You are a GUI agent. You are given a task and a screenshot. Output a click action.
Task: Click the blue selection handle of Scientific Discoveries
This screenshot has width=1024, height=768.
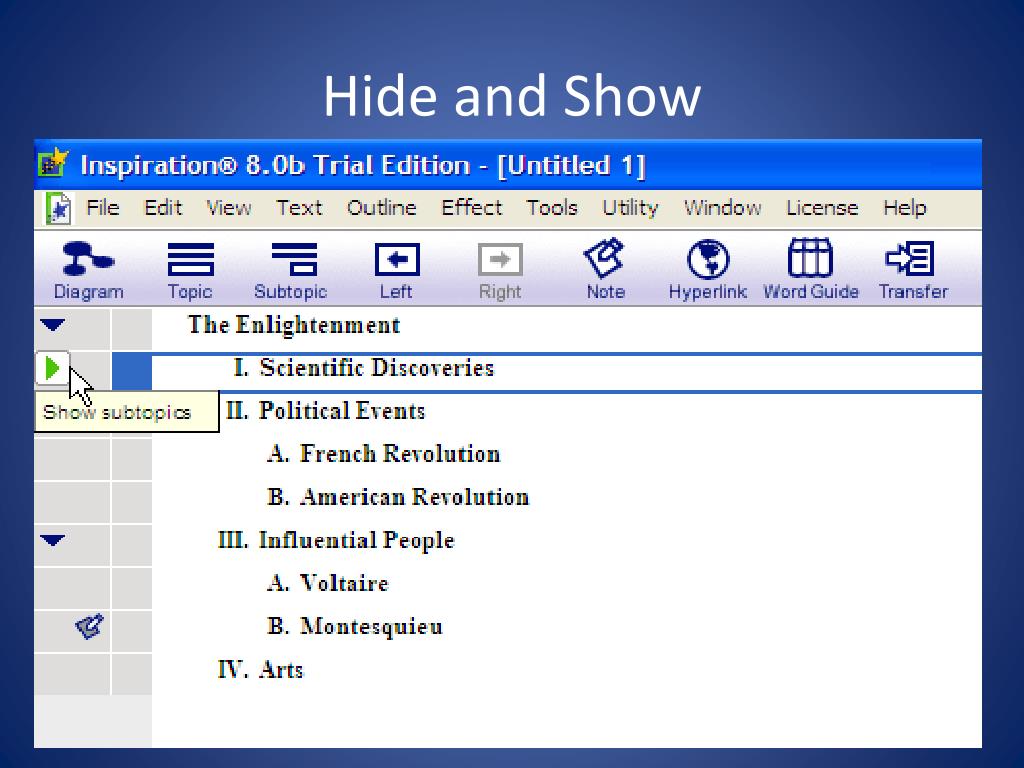[x=132, y=371]
